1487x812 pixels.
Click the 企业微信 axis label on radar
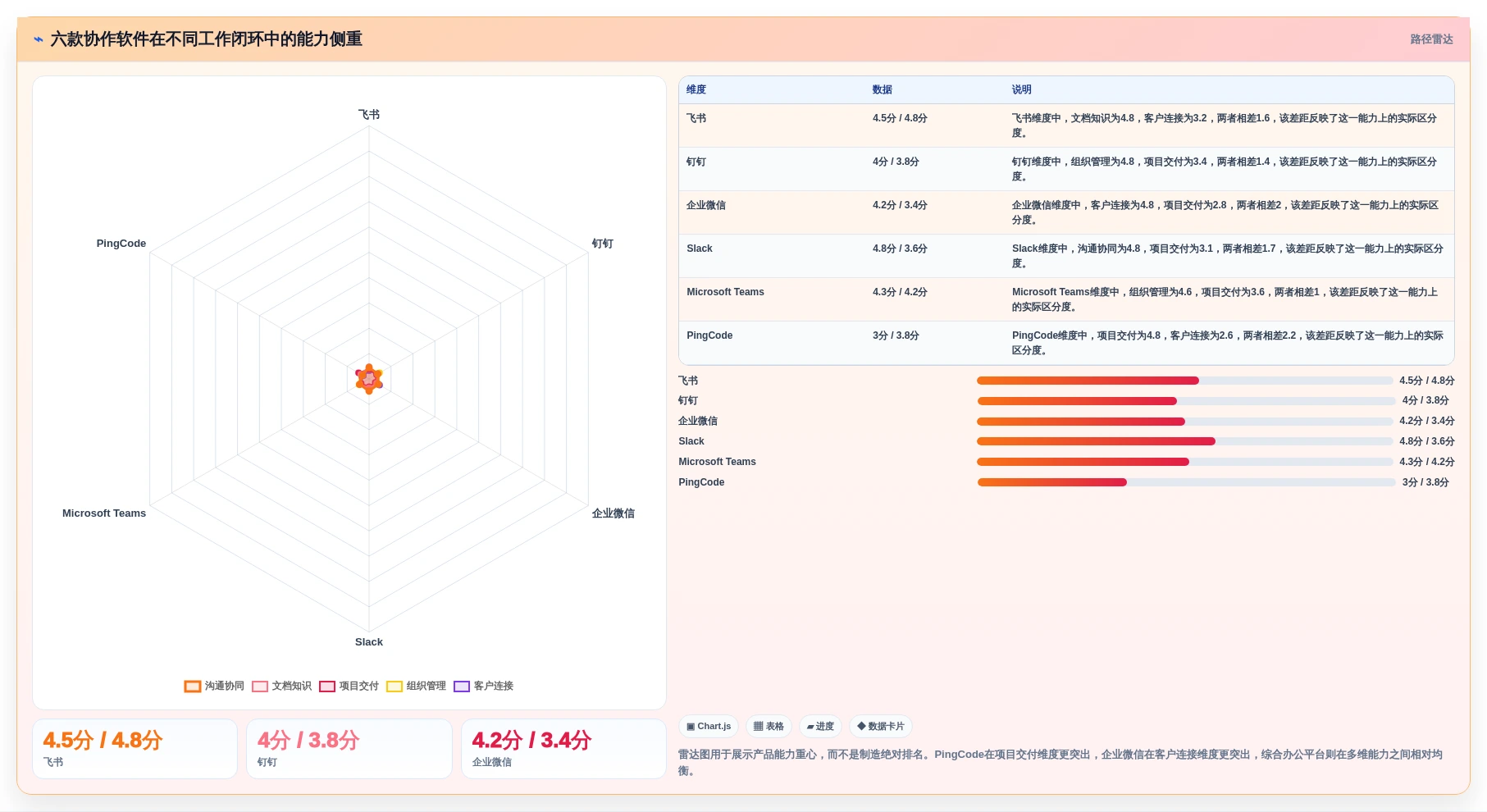click(x=614, y=513)
